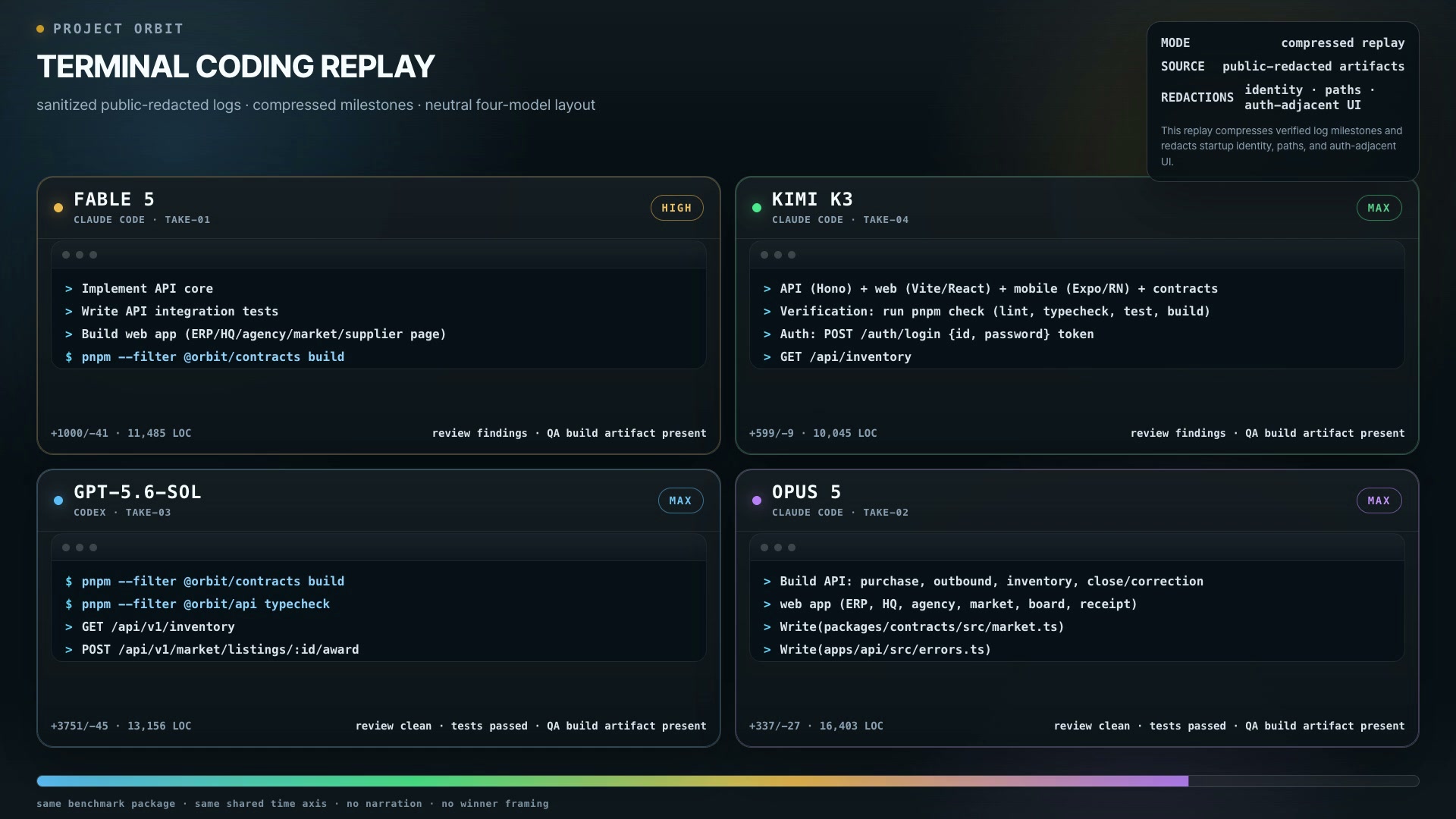Click the OPUS 5 terminal window dots
1456x819 pixels.
coord(778,548)
